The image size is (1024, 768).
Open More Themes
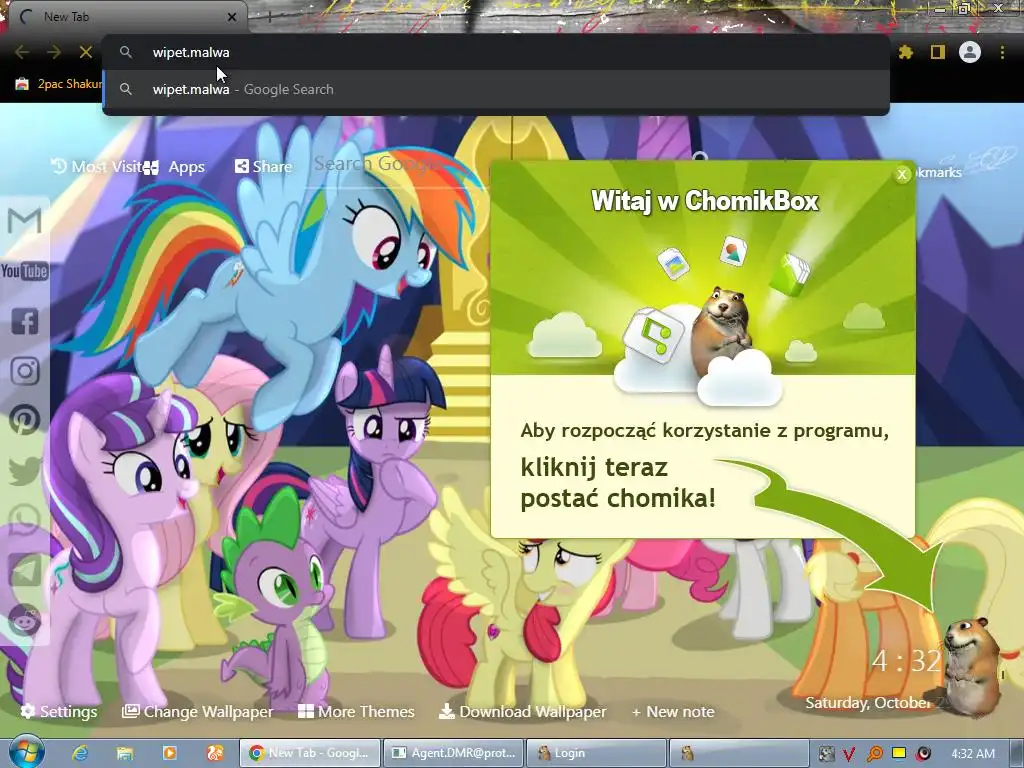tap(357, 711)
